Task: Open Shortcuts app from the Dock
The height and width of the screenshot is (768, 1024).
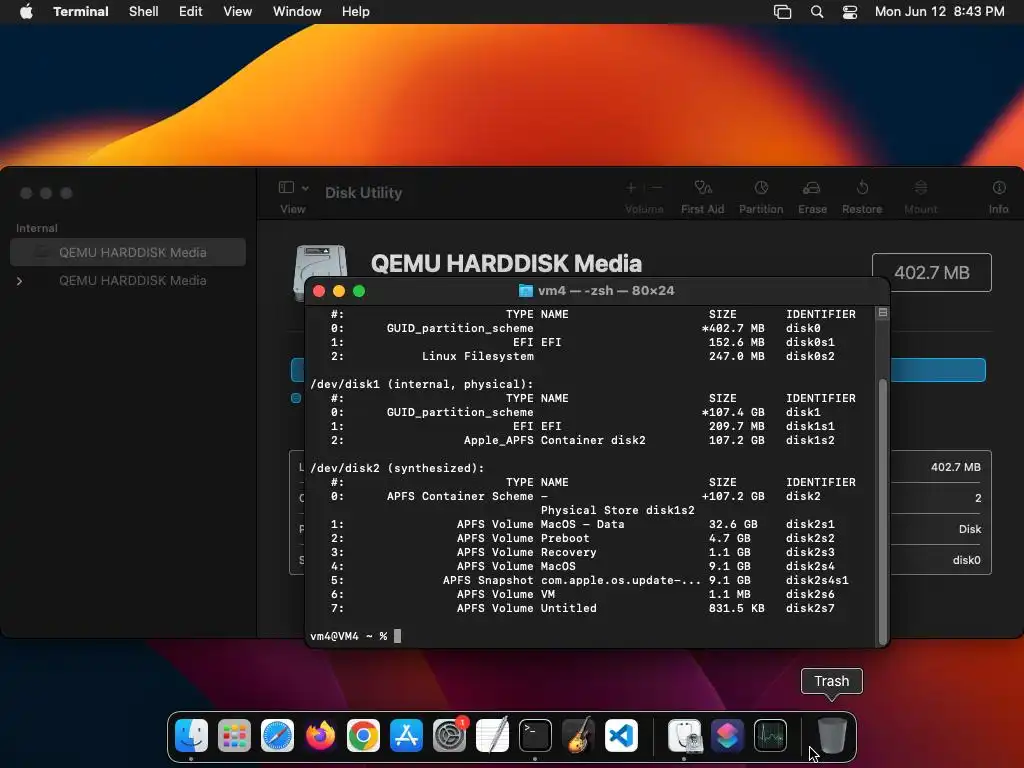Action: click(728, 735)
